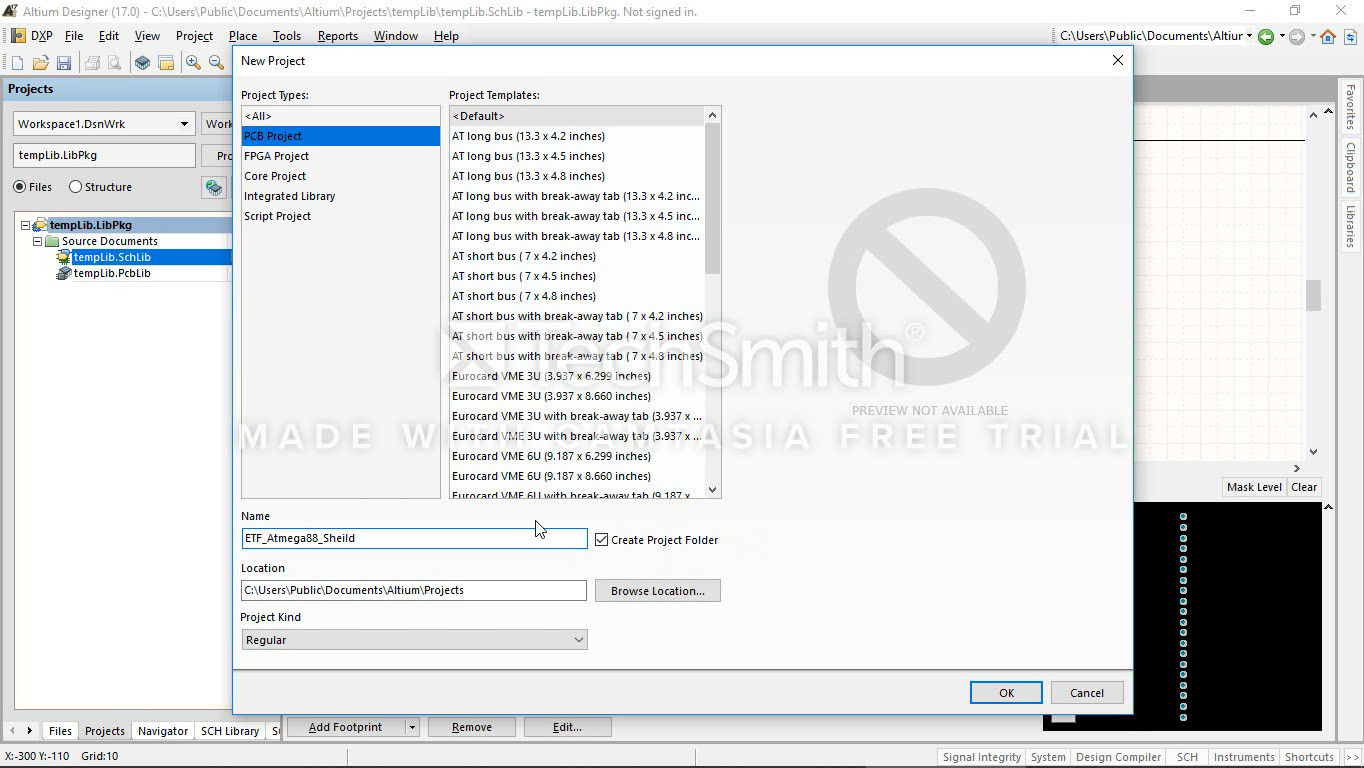
Task: Toggle the Create Project Folder checkbox
Action: 601,539
